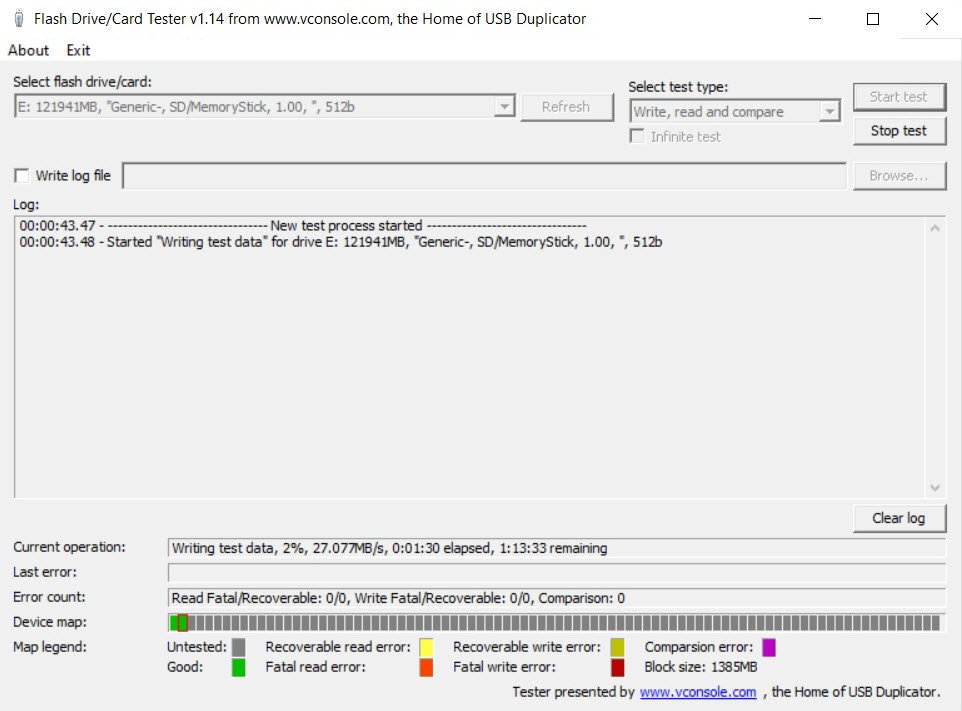Click the olive Recoverable write error swatch
Image resolution: width=962 pixels, height=711 pixels.
point(617,647)
